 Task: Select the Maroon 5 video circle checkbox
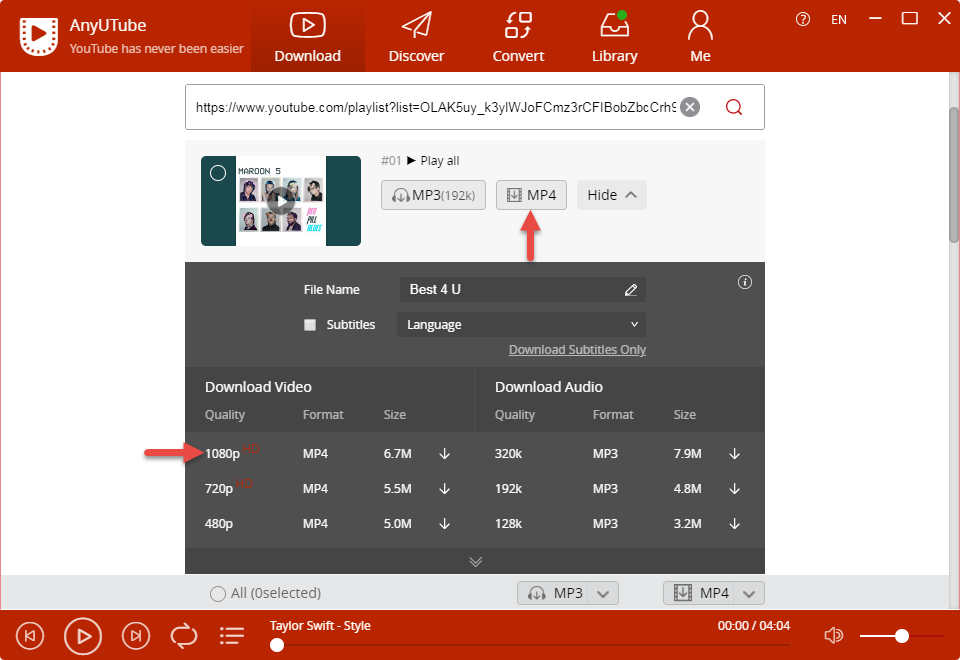pos(218,173)
